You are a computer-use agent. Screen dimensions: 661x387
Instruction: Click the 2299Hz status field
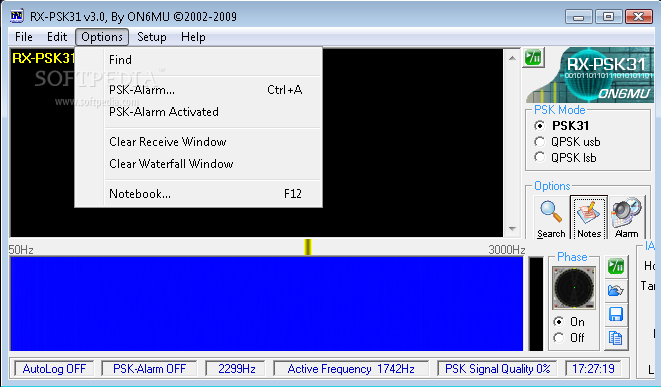(x=236, y=369)
